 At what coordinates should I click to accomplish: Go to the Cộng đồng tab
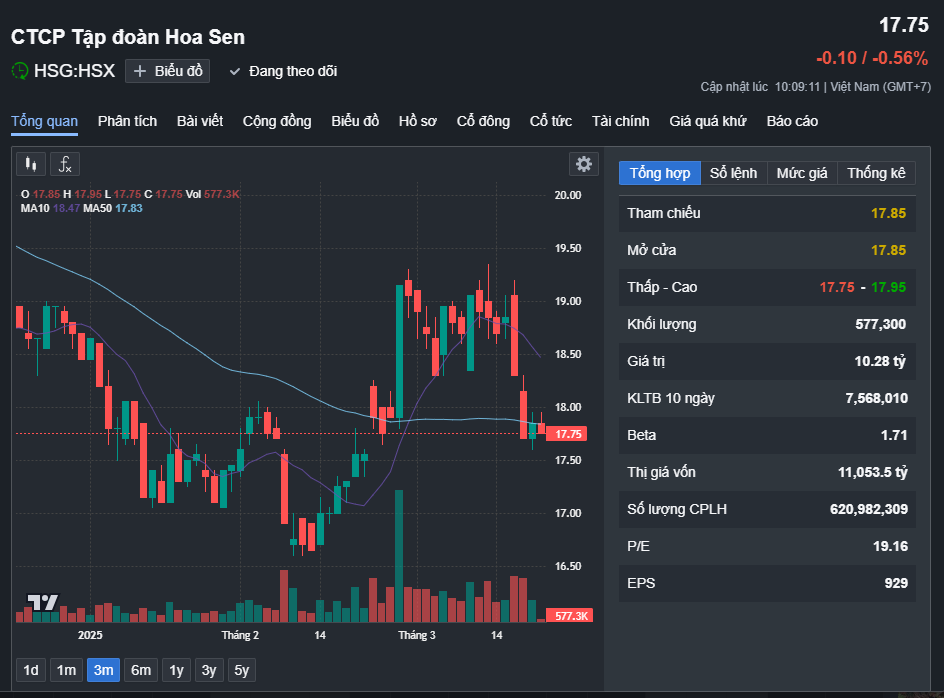[277, 122]
